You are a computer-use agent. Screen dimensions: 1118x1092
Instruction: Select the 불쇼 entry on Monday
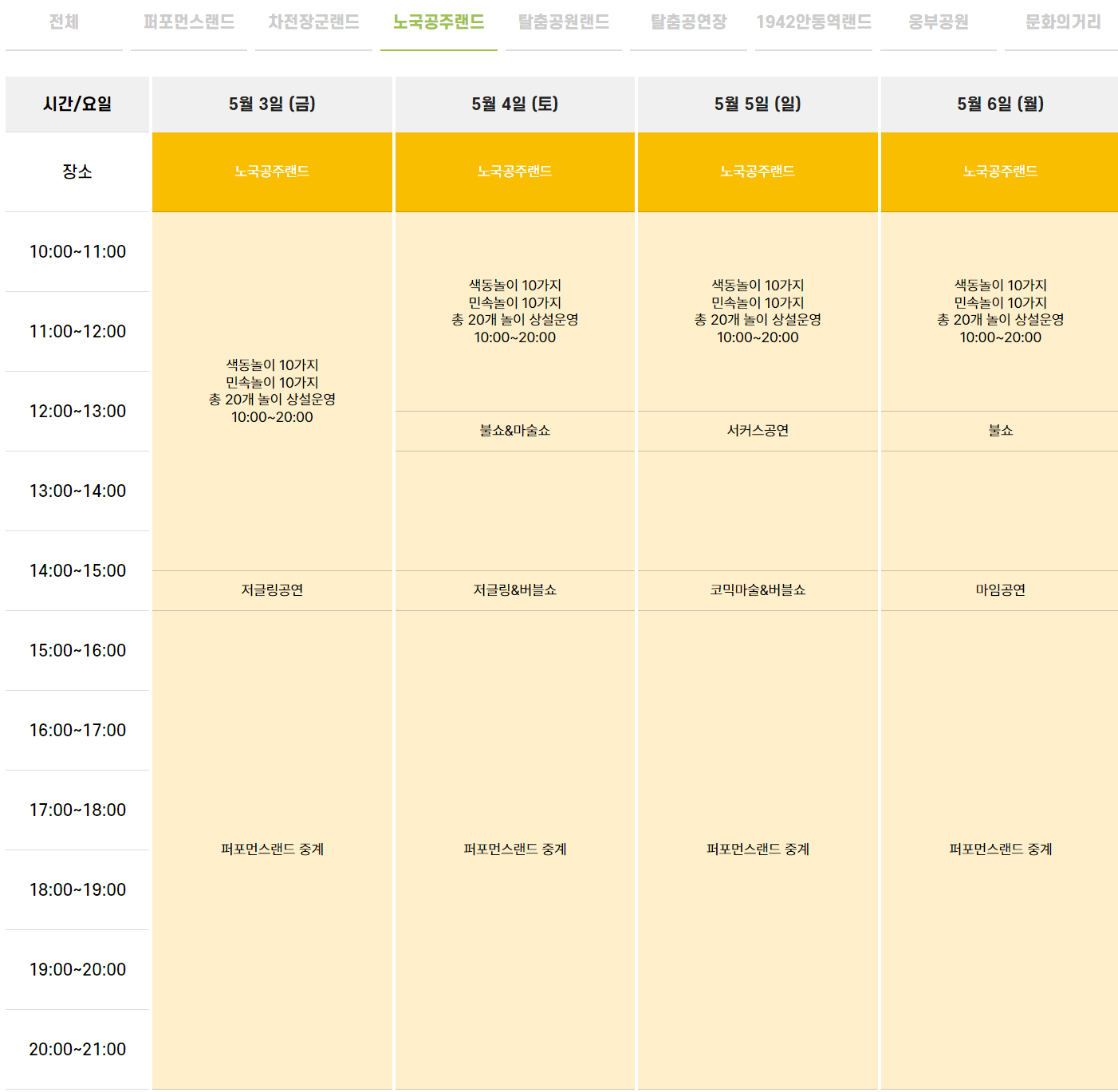click(x=998, y=431)
